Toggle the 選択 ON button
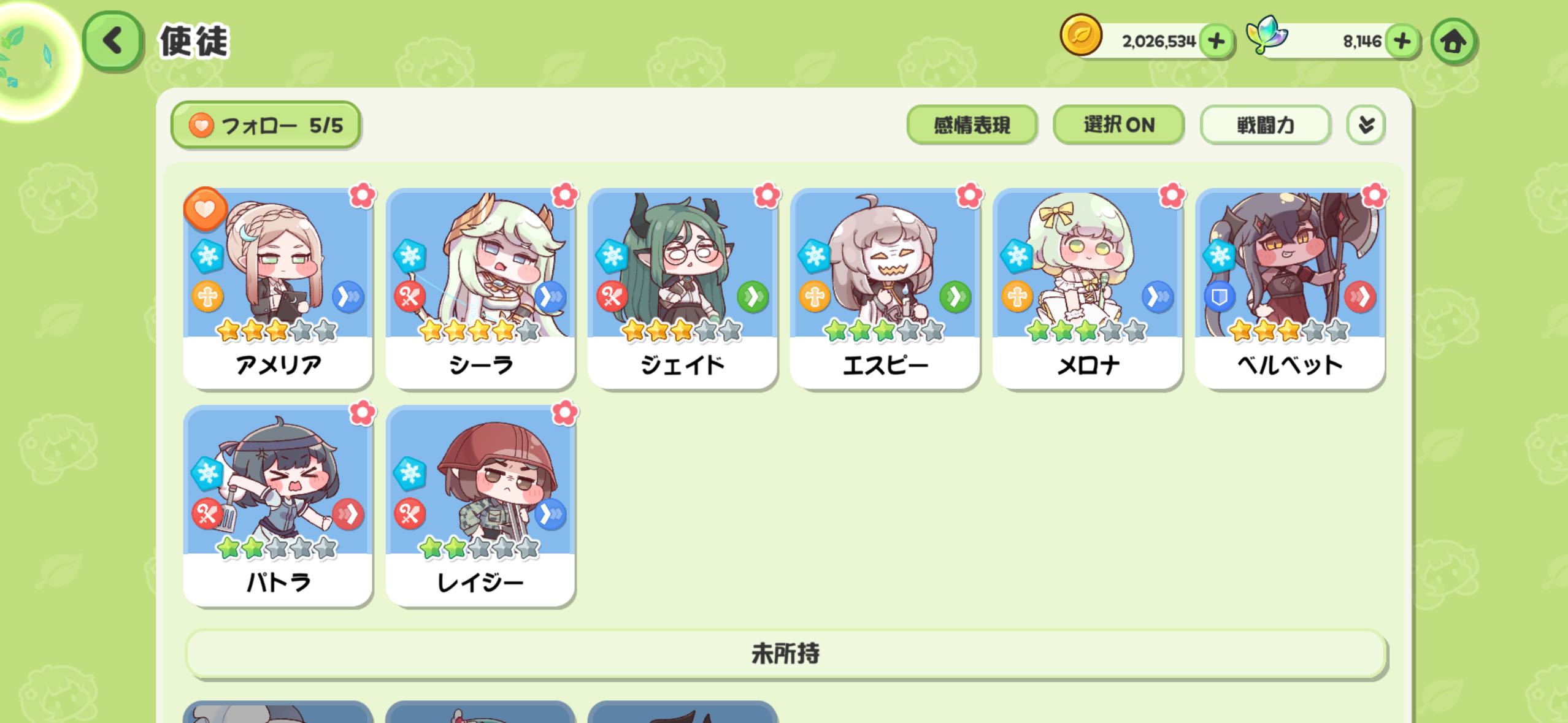 tap(1118, 125)
